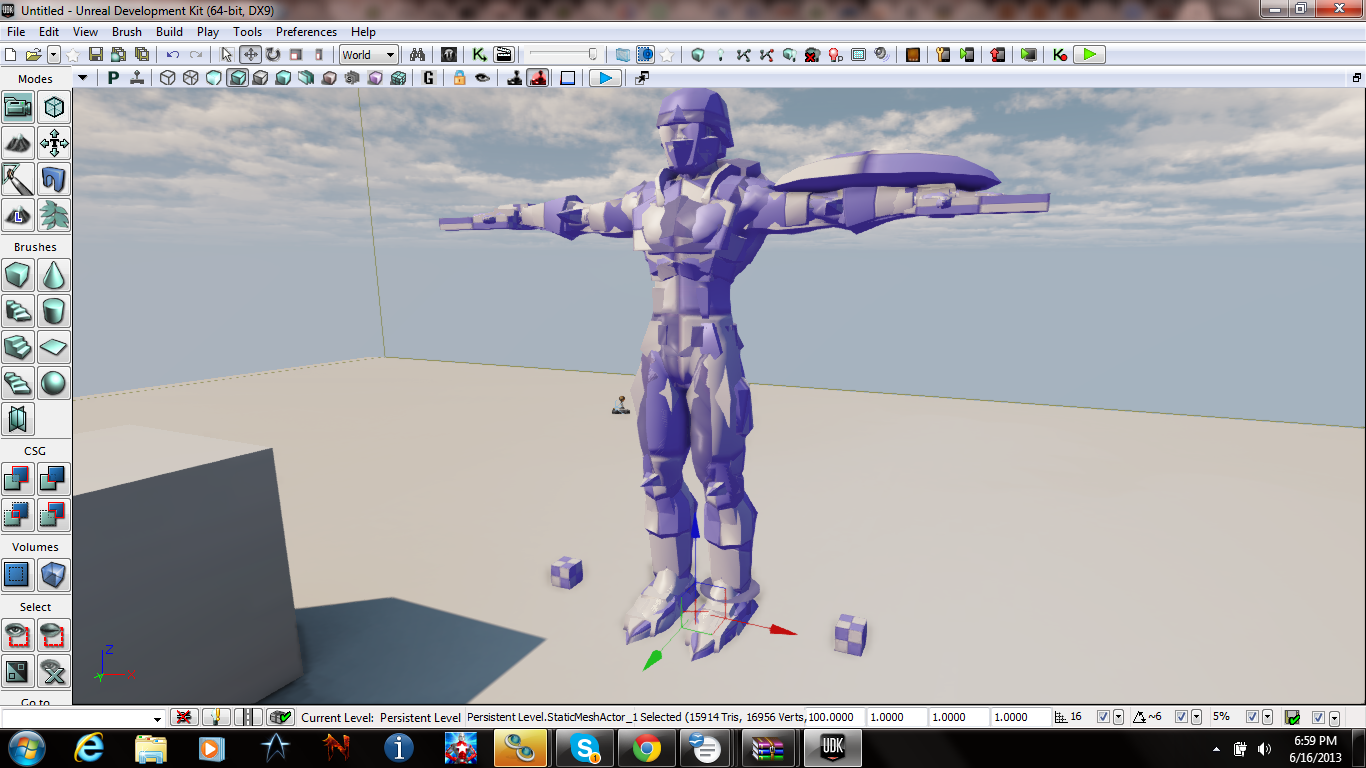The height and width of the screenshot is (768, 1366).
Task: Open the Brush menu
Action: pos(127,32)
